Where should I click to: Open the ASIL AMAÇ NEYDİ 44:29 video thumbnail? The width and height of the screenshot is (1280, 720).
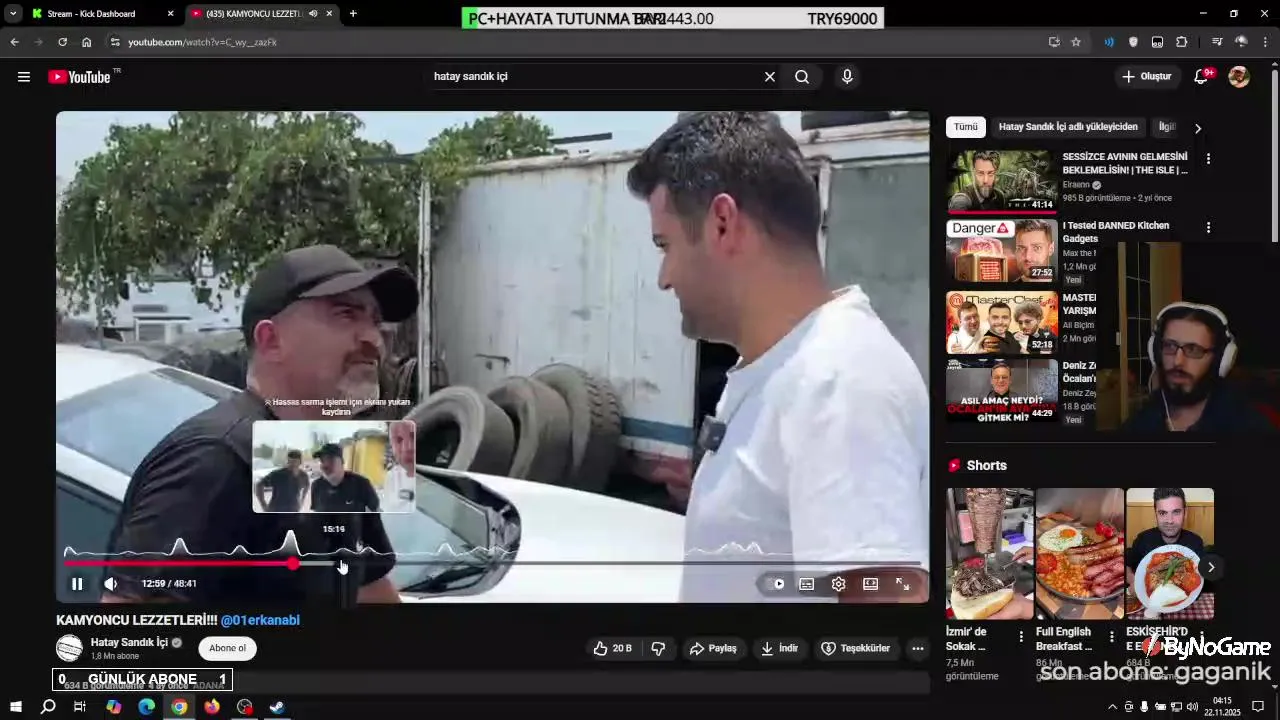pyautogui.click(x=1002, y=390)
